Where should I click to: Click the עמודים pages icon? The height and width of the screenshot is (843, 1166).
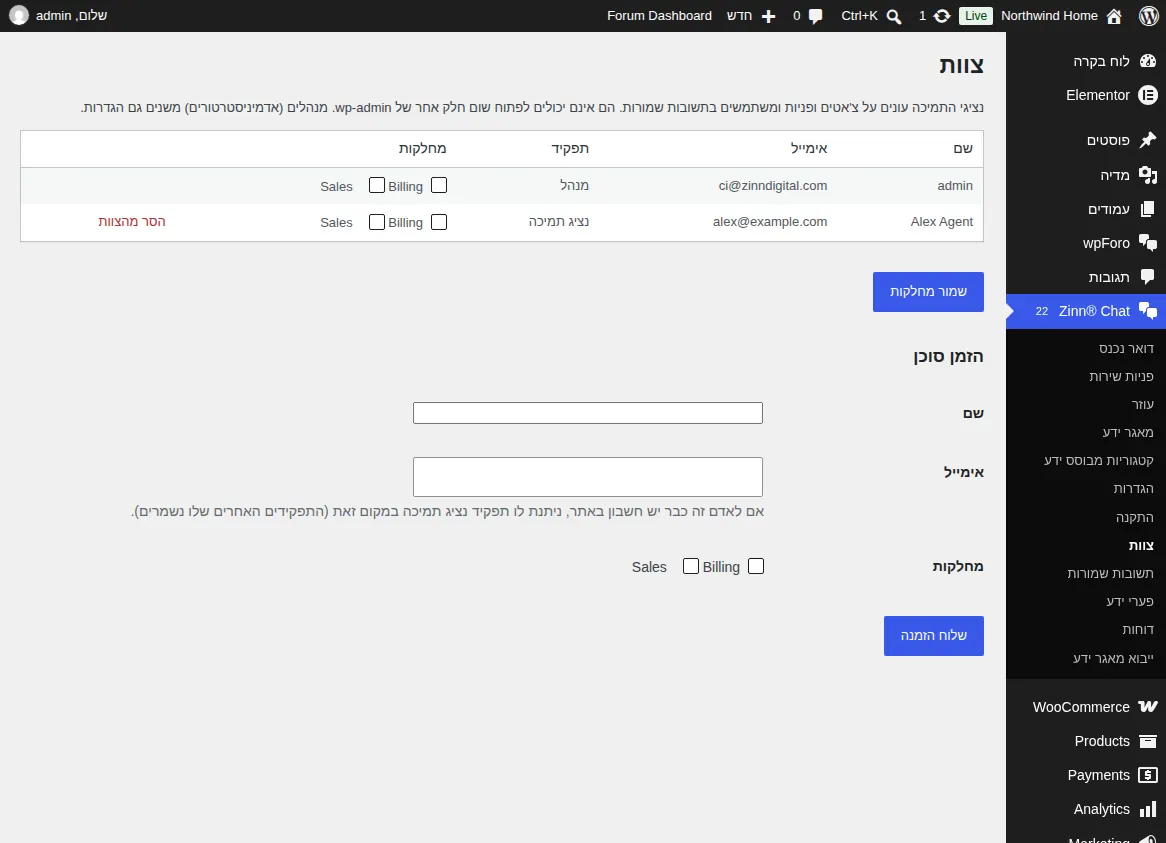click(x=1148, y=209)
